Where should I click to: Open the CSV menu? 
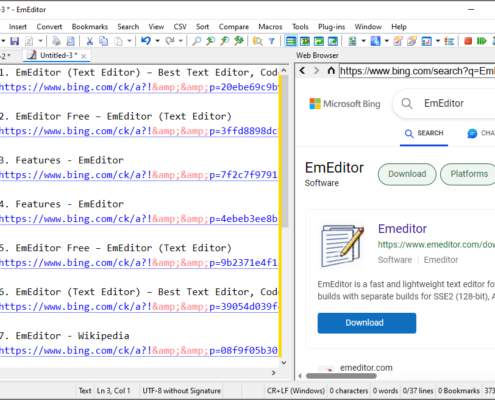[180, 27]
